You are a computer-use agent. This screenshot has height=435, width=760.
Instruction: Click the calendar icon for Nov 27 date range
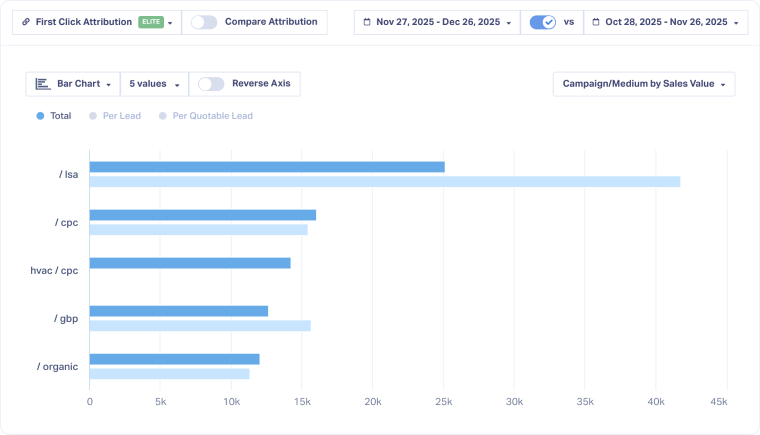(x=367, y=22)
